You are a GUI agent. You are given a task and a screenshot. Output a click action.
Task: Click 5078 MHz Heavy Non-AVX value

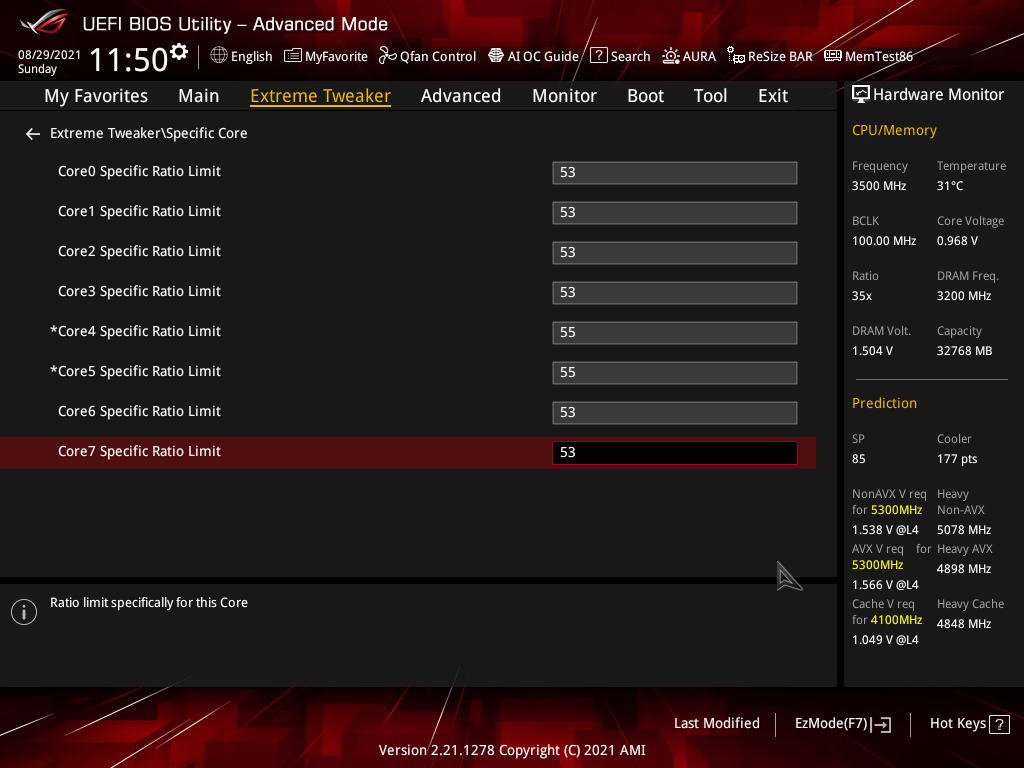[x=964, y=530]
